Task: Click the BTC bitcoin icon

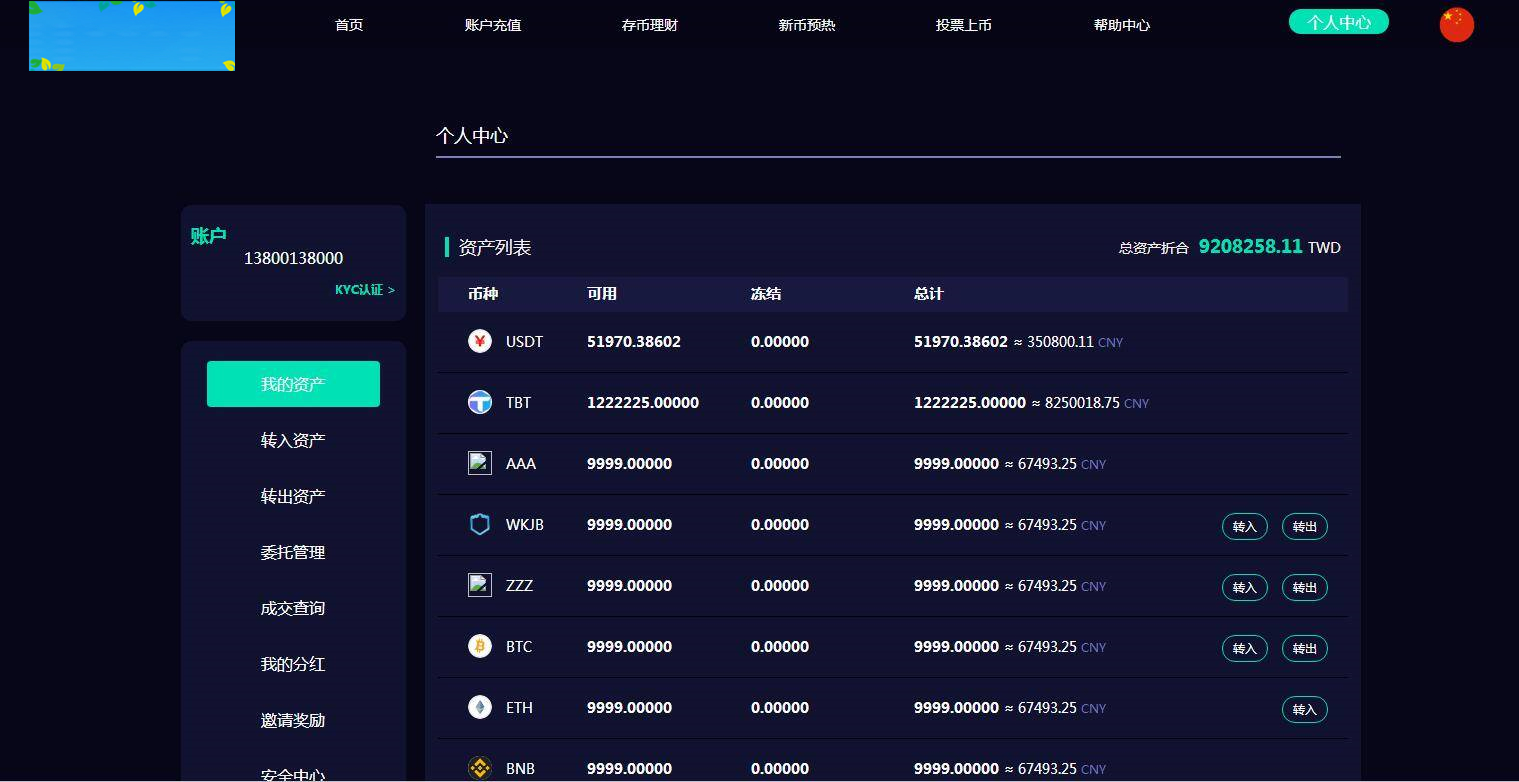Action: coord(480,647)
